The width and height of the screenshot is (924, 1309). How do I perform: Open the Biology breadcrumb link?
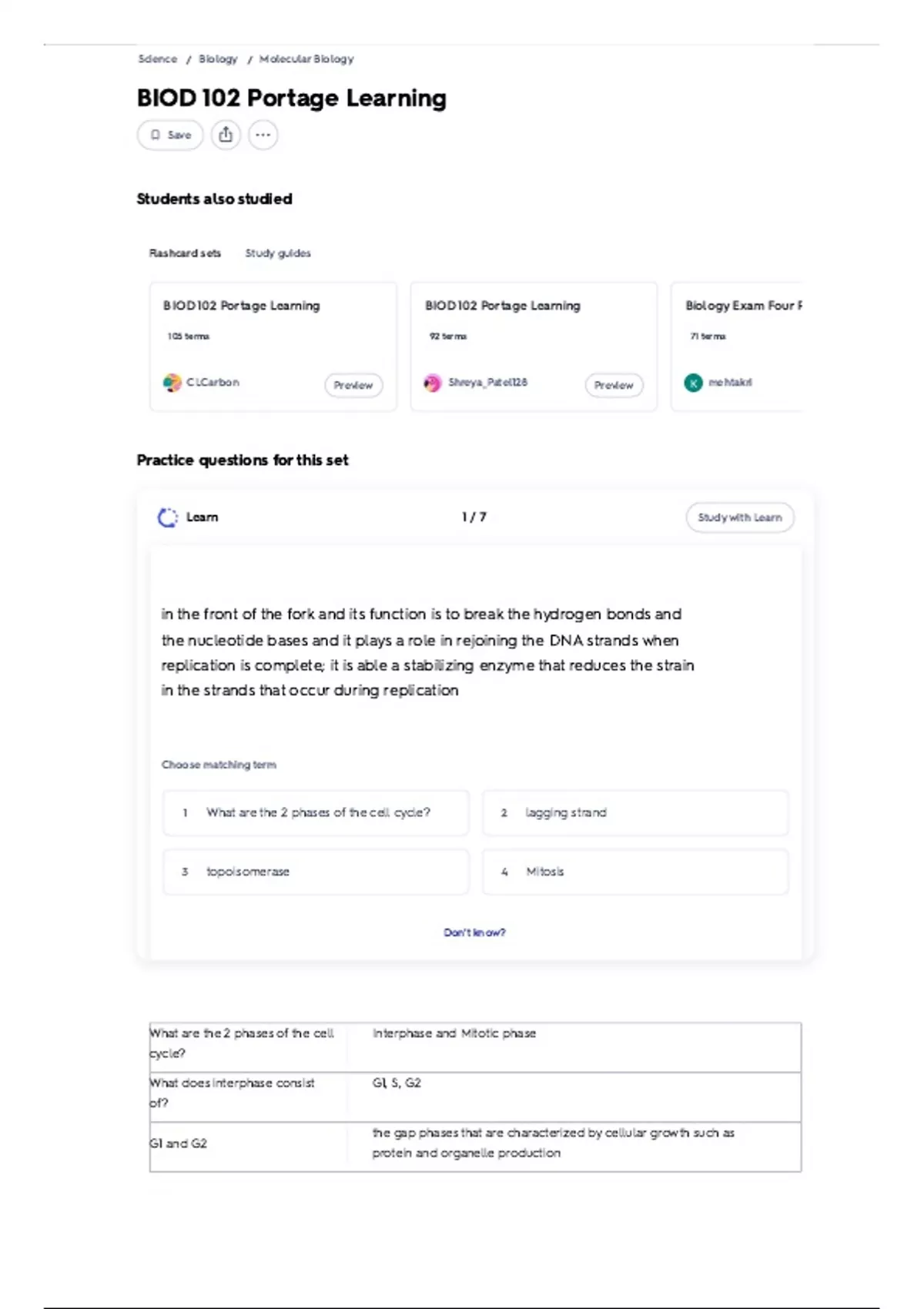[218, 59]
